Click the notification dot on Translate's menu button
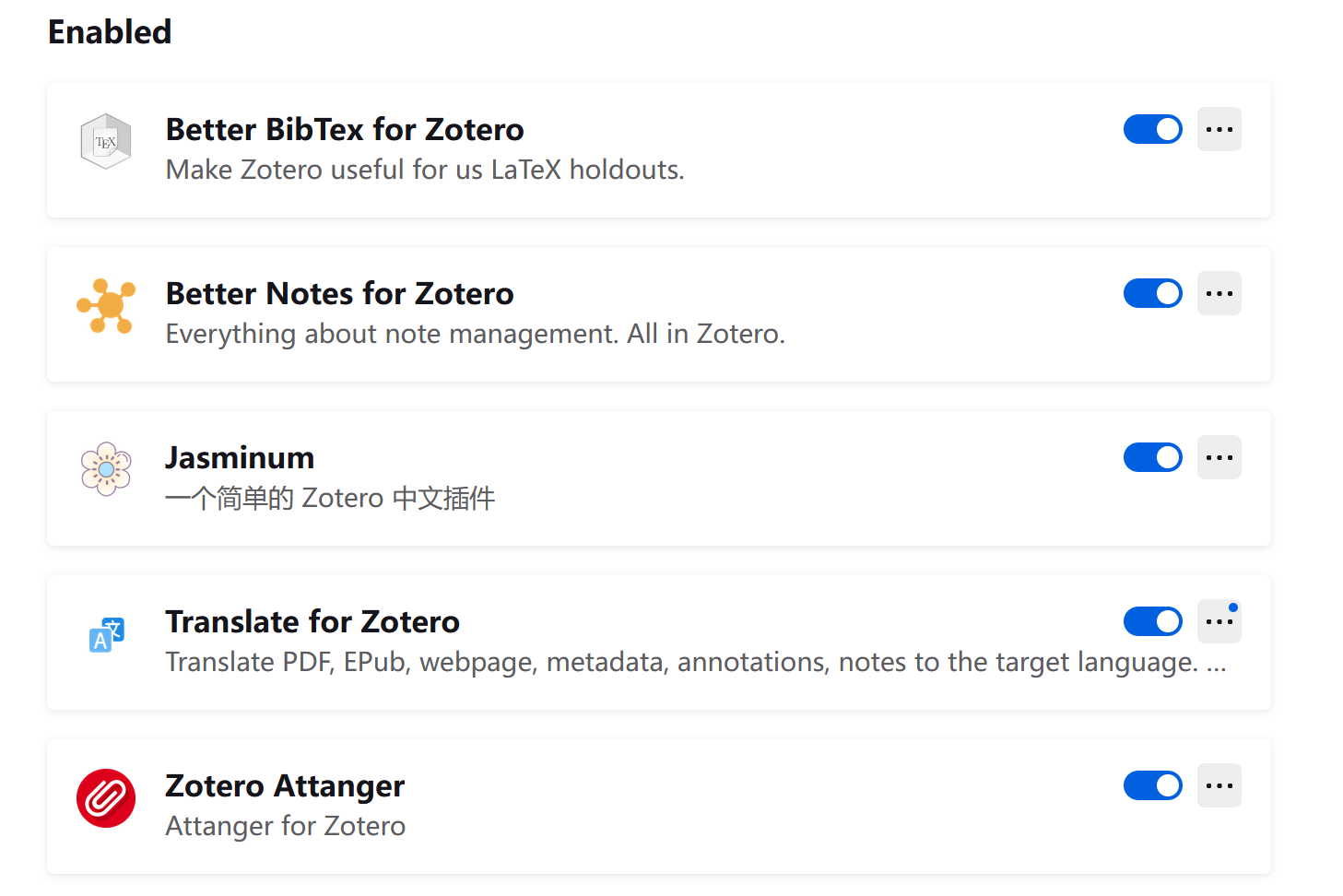 coord(1235,607)
